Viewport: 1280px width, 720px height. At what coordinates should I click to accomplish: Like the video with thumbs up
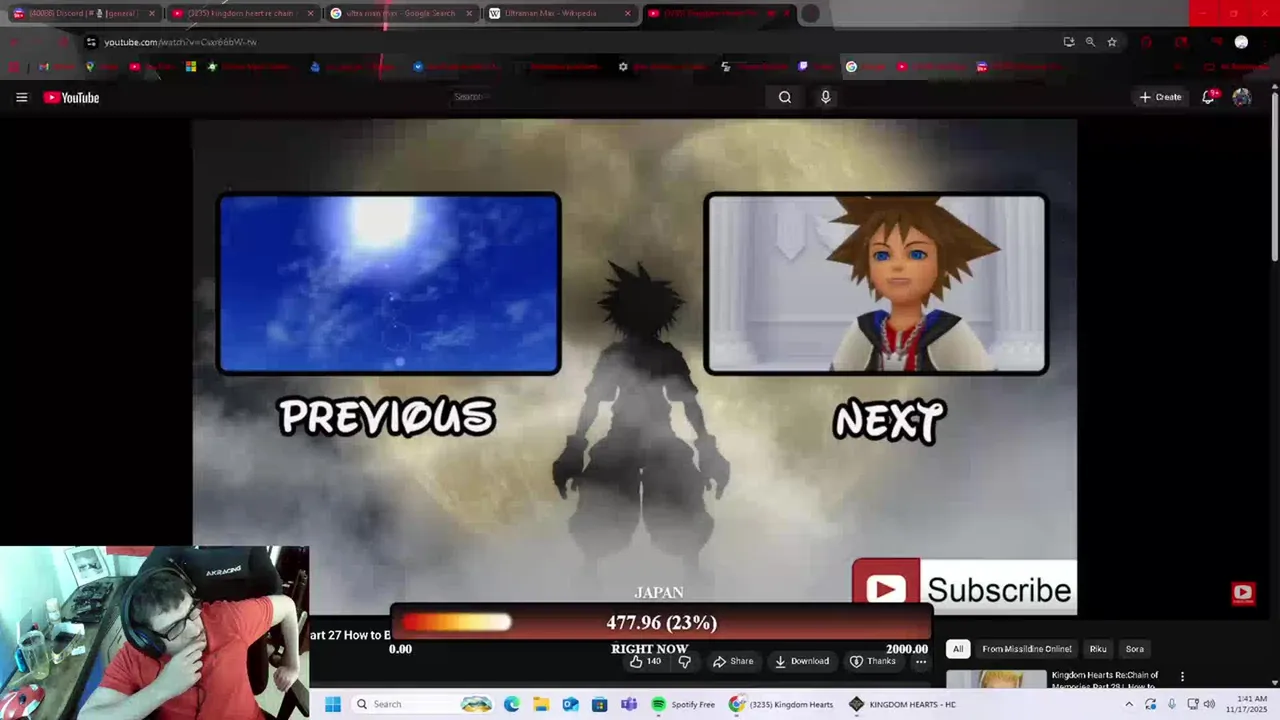point(645,661)
